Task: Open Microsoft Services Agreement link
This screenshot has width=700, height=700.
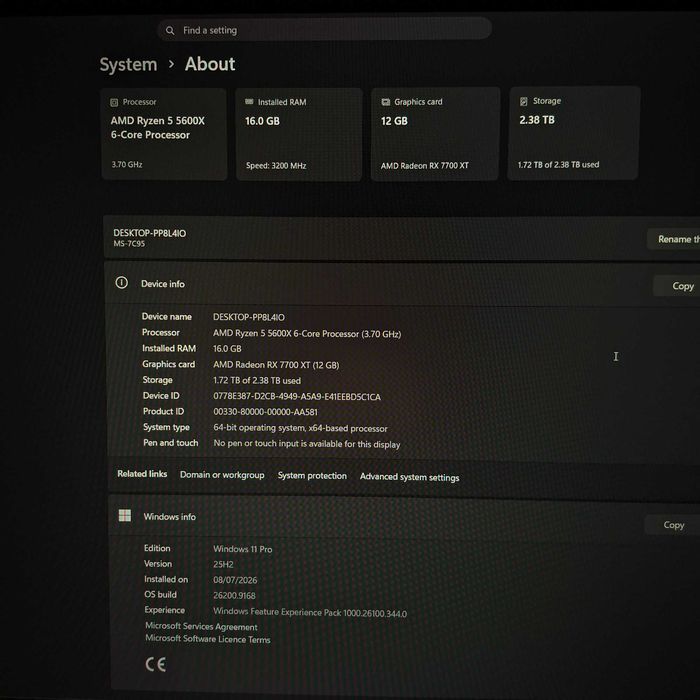Action: [x=201, y=626]
